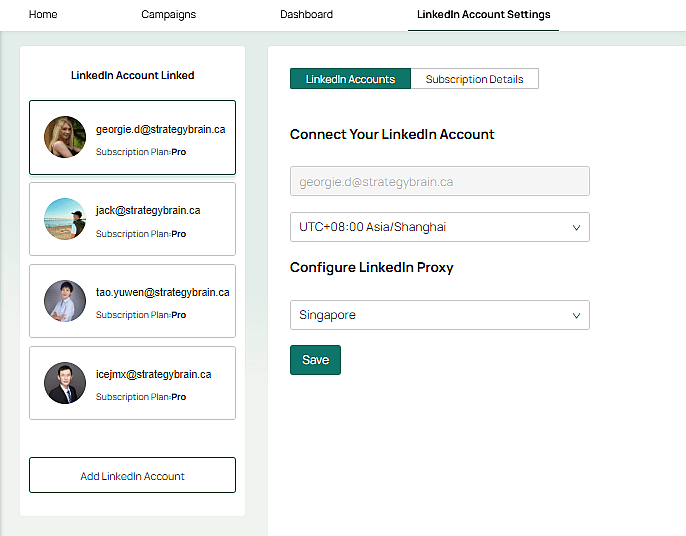Open the Singapore proxy dropdown

[x=440, y=315]
